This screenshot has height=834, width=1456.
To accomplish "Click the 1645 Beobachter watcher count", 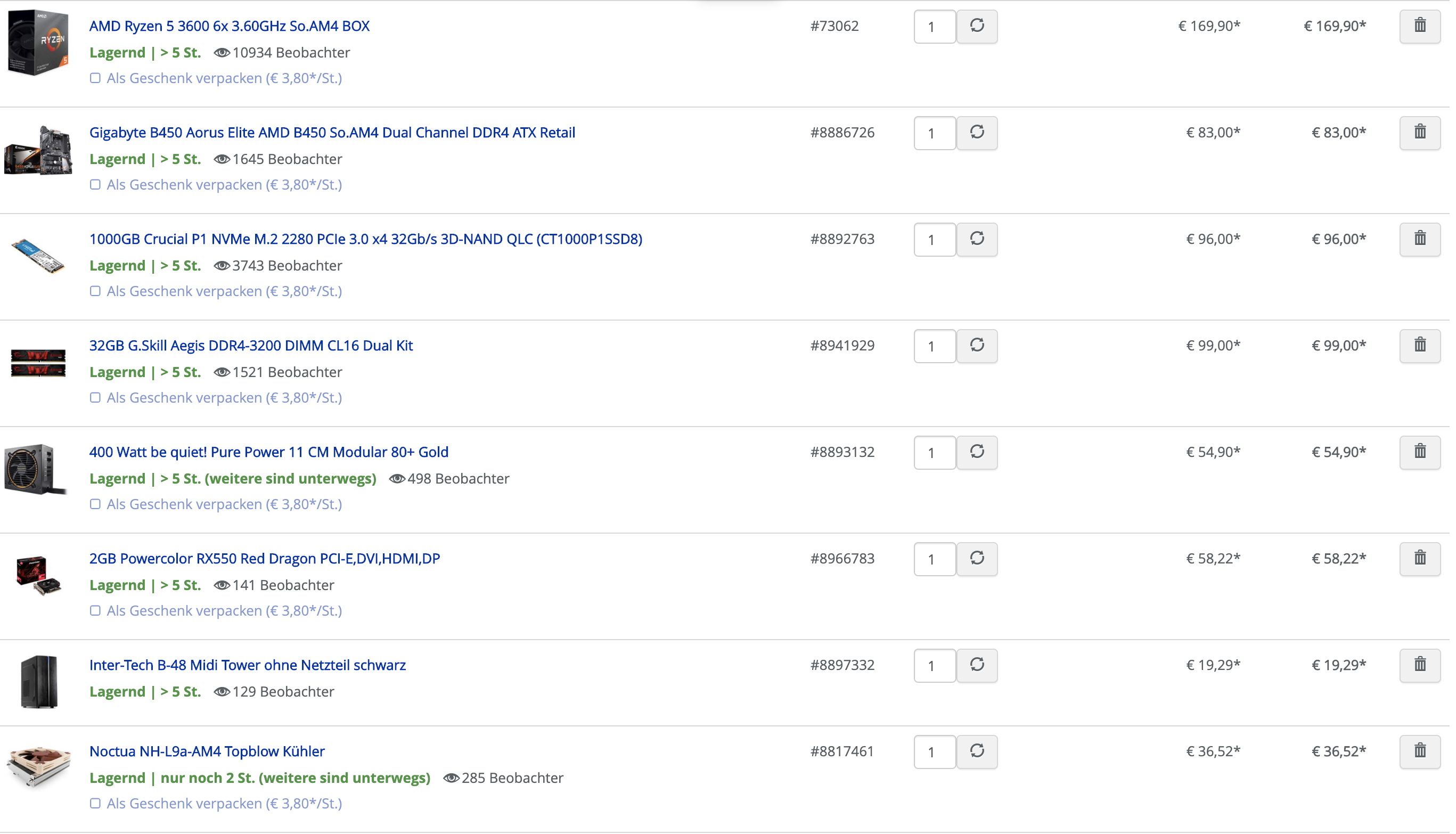I will 279,159.
